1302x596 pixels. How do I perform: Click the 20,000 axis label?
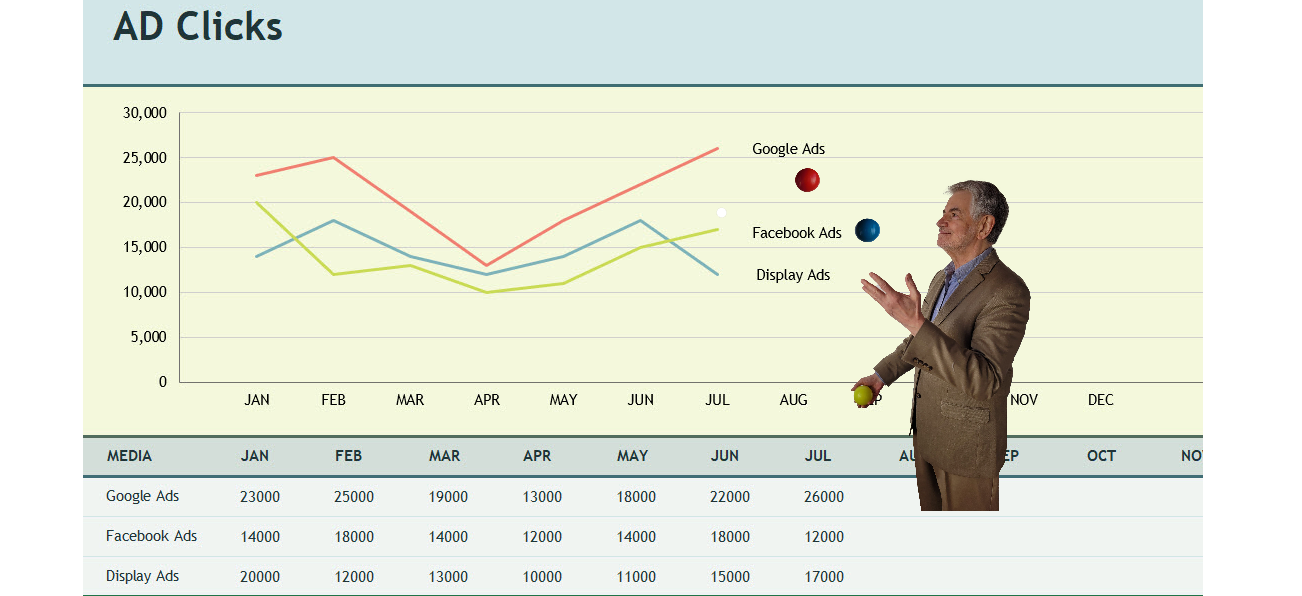click(x=145, y=202)
